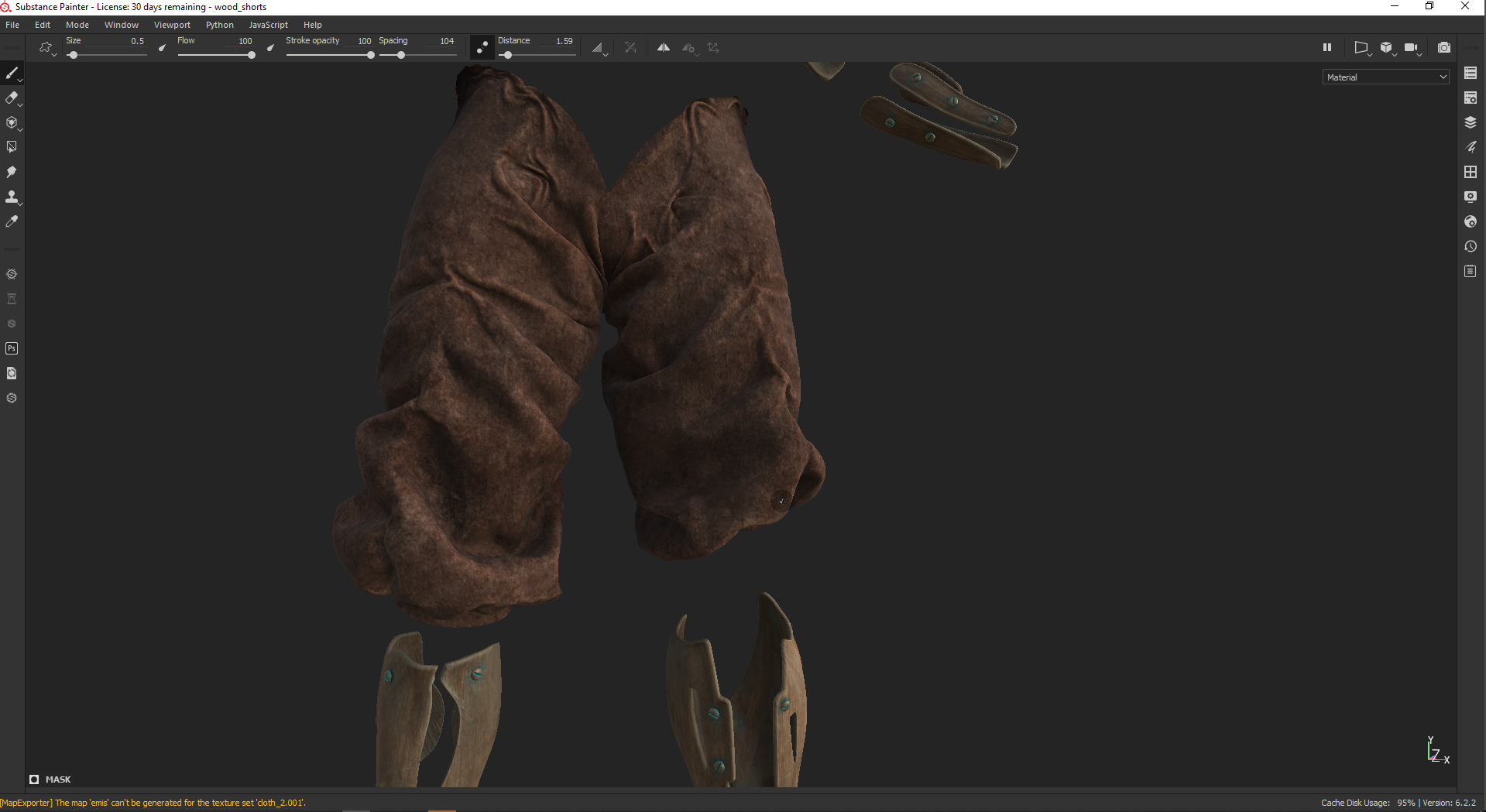1486x812 pixels.
Task: Select the Smudge tool
Action: [12, 172]
